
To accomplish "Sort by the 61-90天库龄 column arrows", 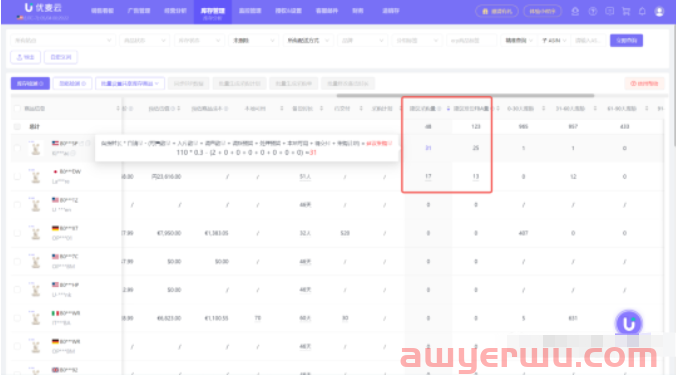I will pyautogui.click(x=646, y=109).
